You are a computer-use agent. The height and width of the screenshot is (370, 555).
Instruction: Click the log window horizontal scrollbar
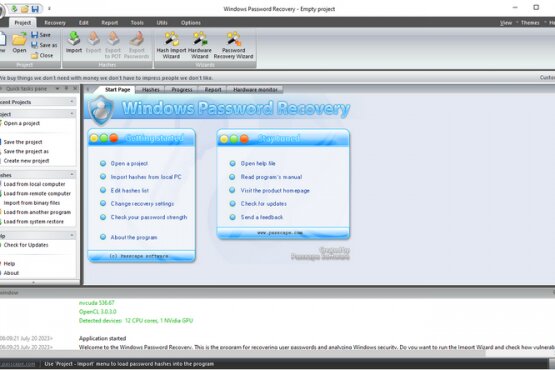click(242, 354)
